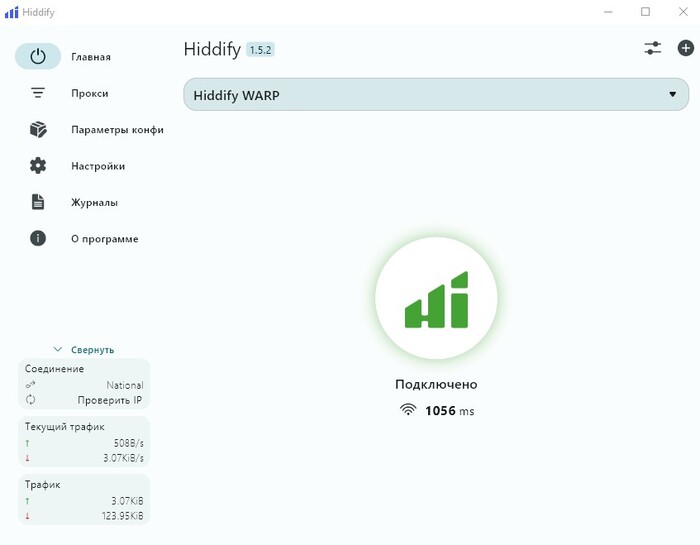Open the Прокси menu label
Viewport: 700px width, 545px height.
[90, 93]
